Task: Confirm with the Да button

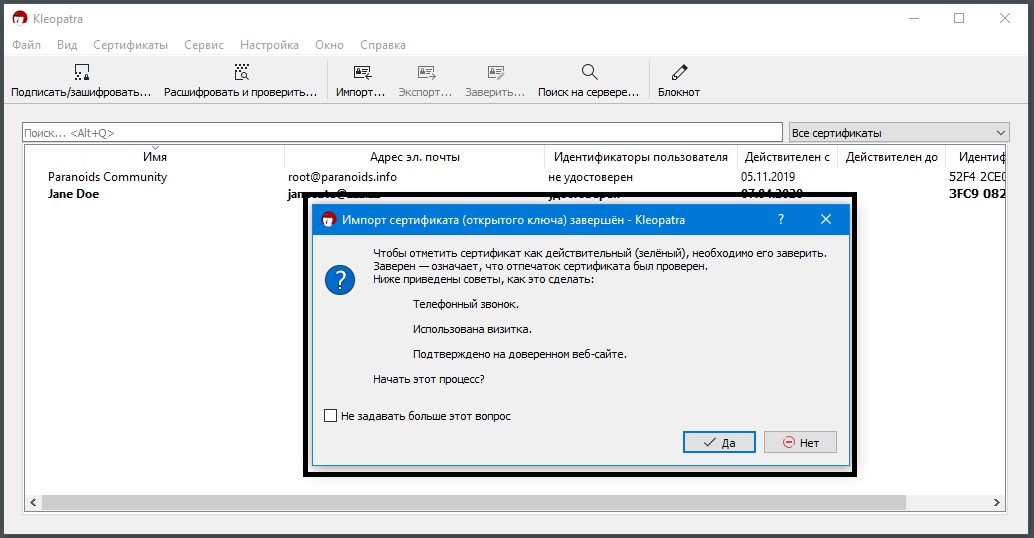Action: [719, 442]
